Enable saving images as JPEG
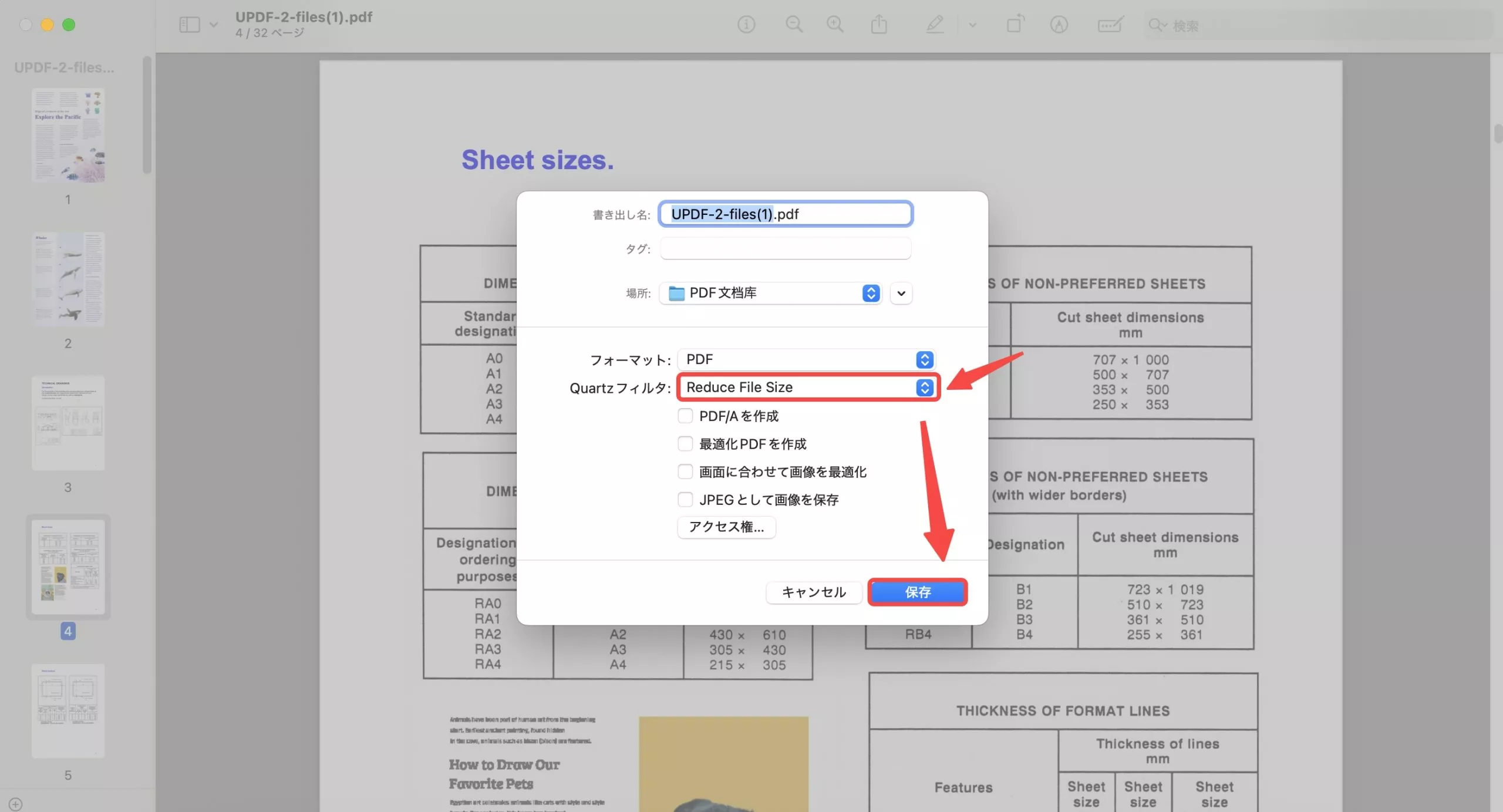This screenshot has height=812, width=1503. pyautogui.click(x=685, y=499)
